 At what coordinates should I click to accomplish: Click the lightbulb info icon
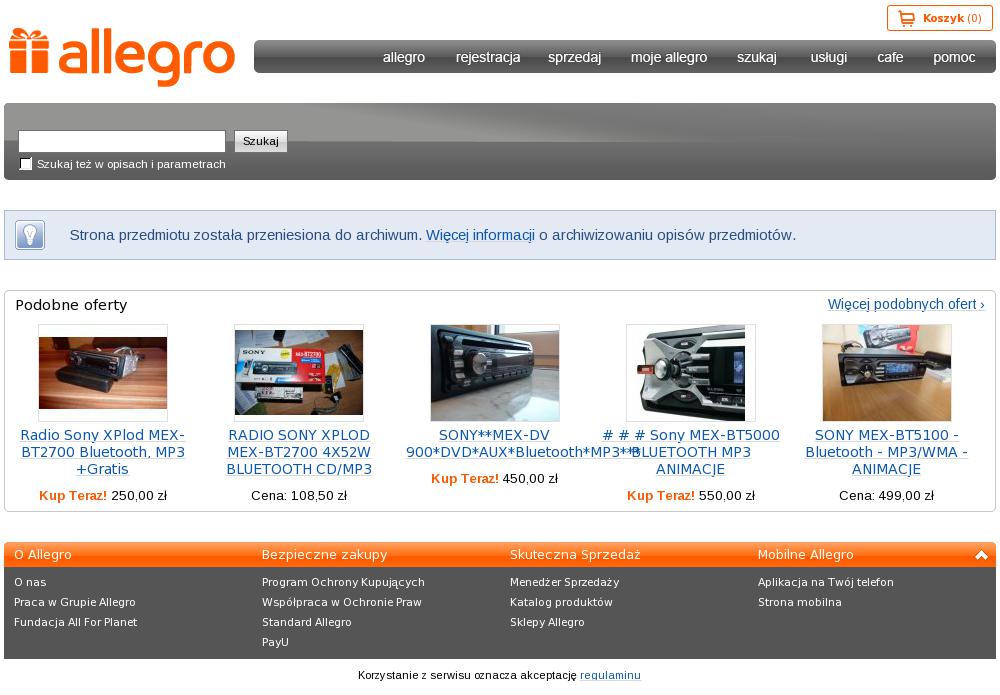pos(30,235)
